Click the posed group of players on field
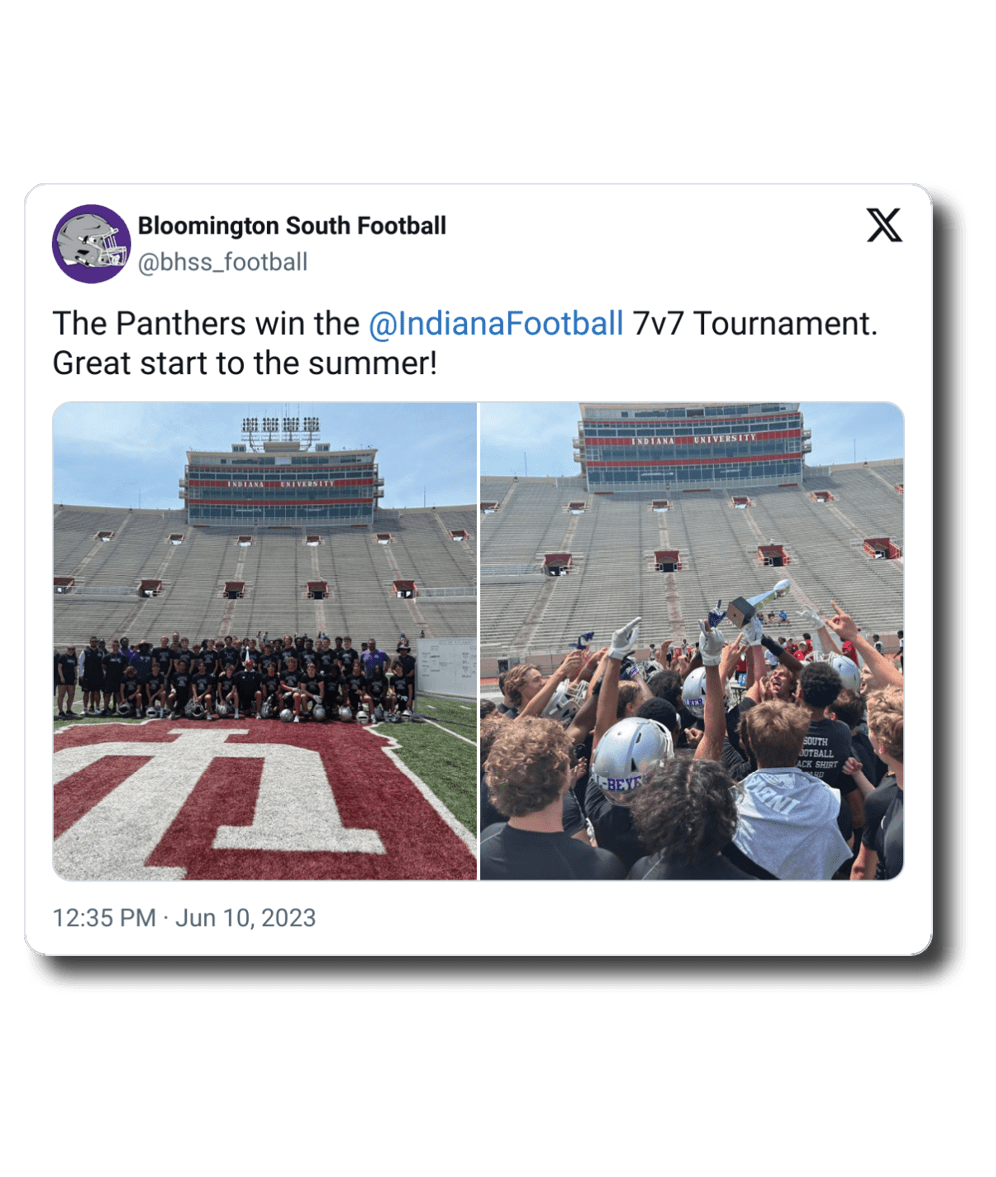This screenshot has height=1177, width=996. [x=235, y=678]
